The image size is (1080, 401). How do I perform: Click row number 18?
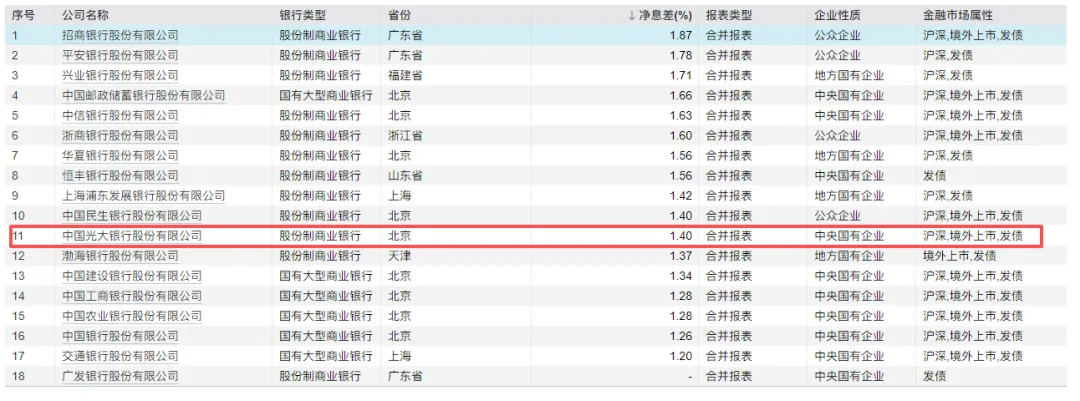(18, 377)
